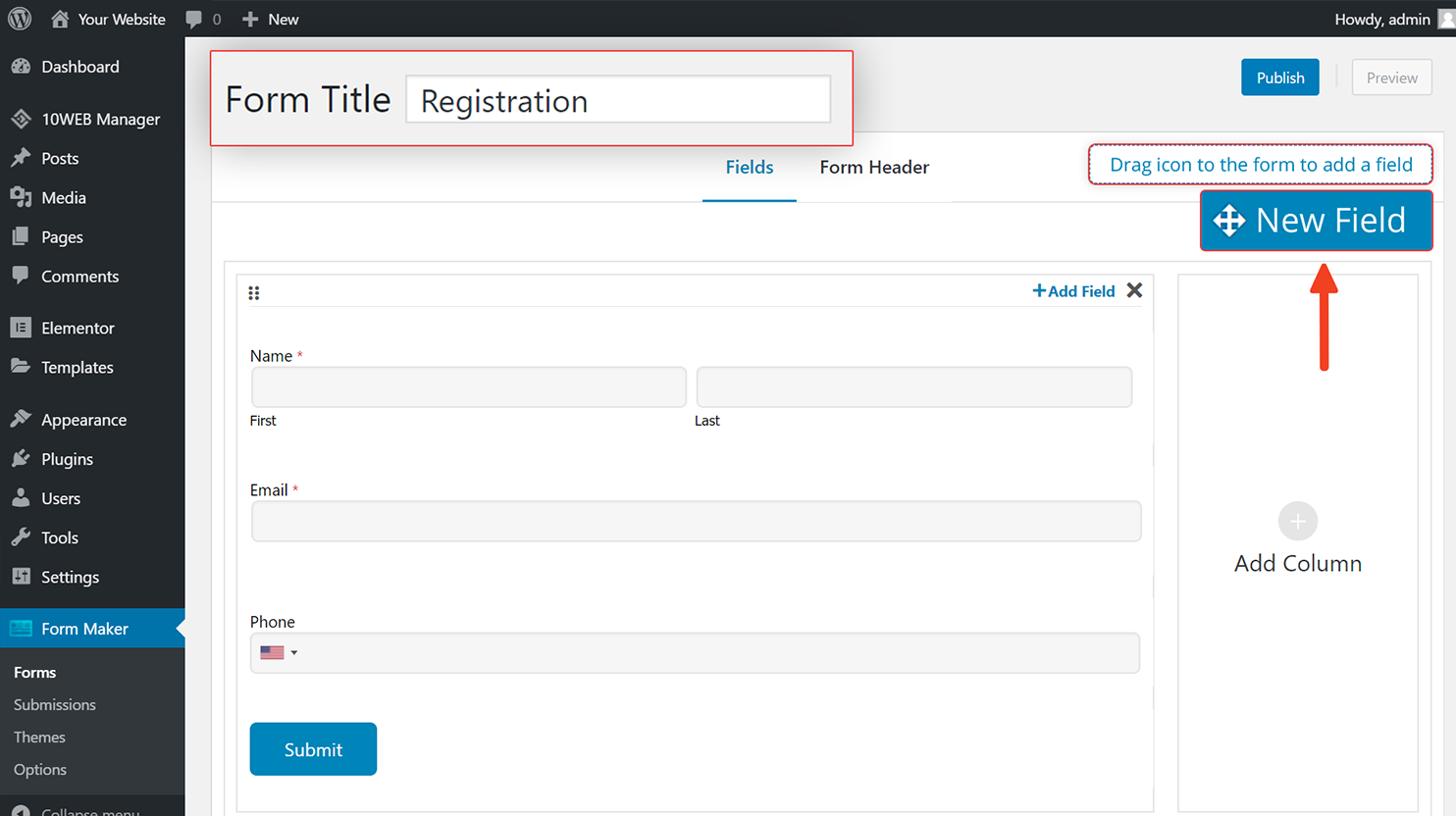The width and height of the screenshot is (1456, 816).
Task: Open the Appearance menu label
Action: click(84, 420)
